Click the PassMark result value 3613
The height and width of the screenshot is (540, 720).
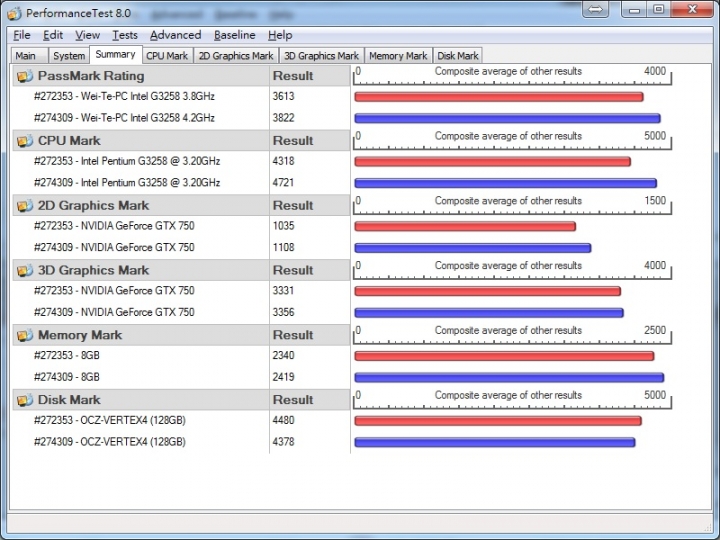tap(283, 96)
